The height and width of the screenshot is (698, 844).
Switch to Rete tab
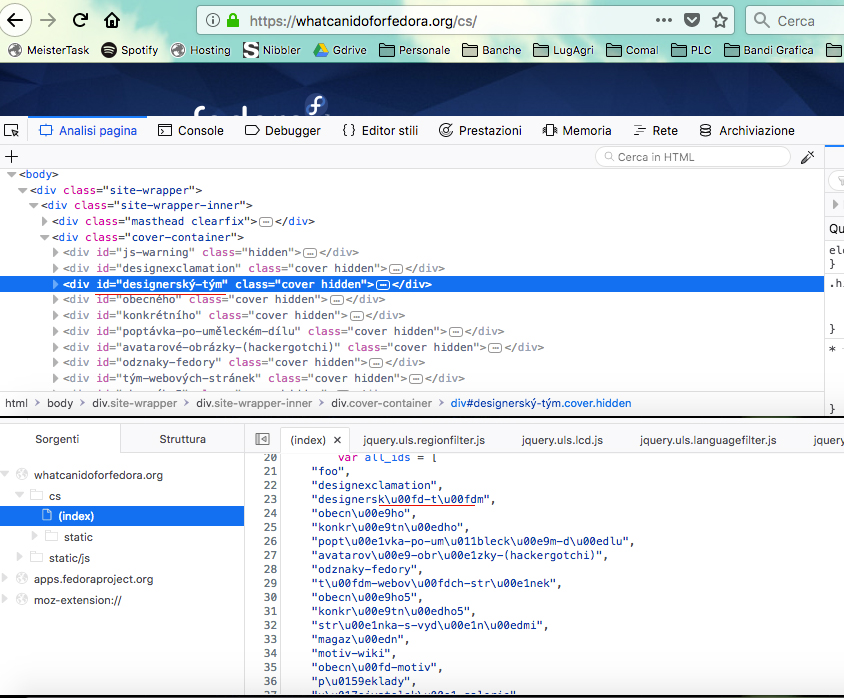(656, 130)
